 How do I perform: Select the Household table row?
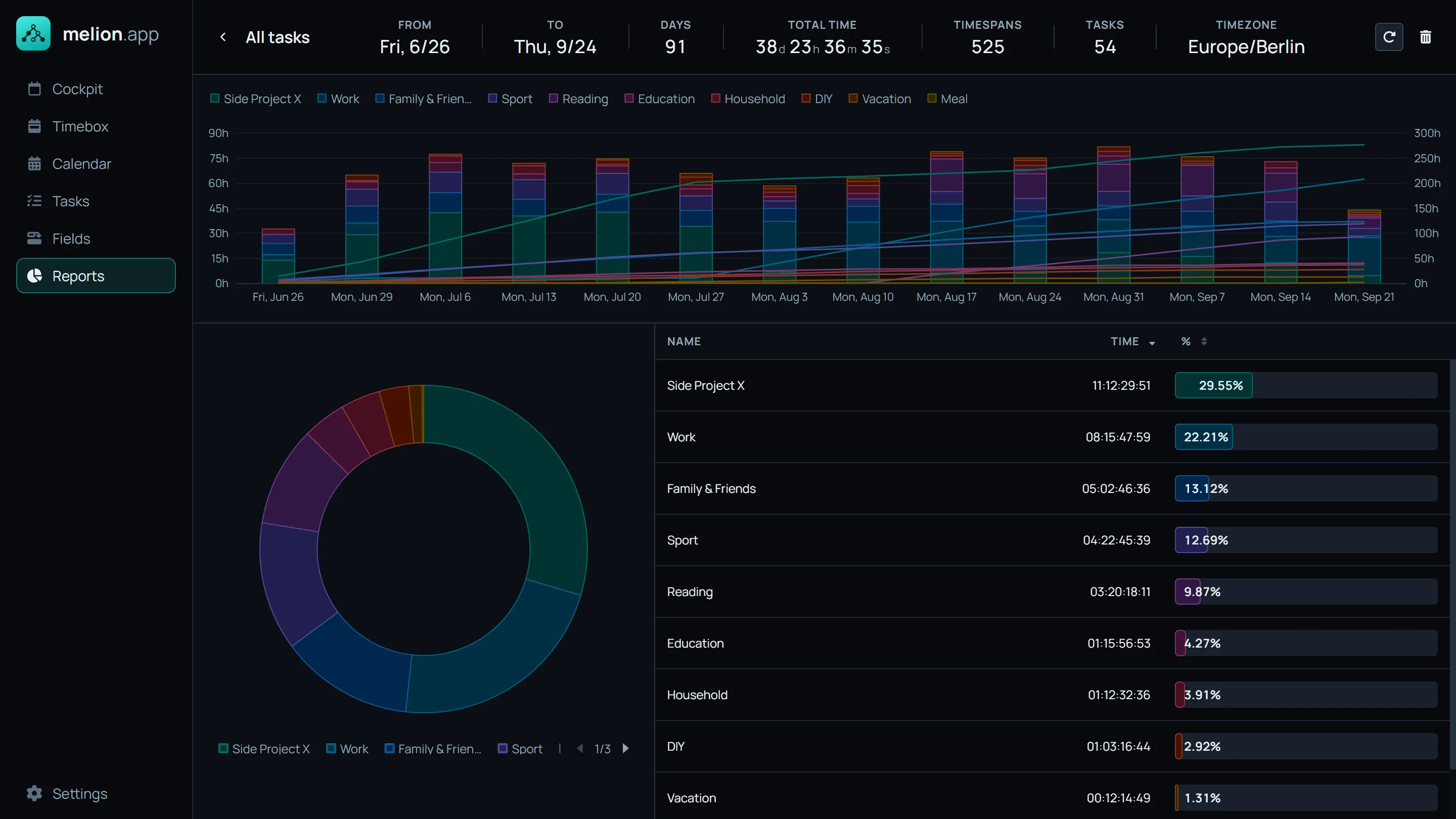(1052, 695)
